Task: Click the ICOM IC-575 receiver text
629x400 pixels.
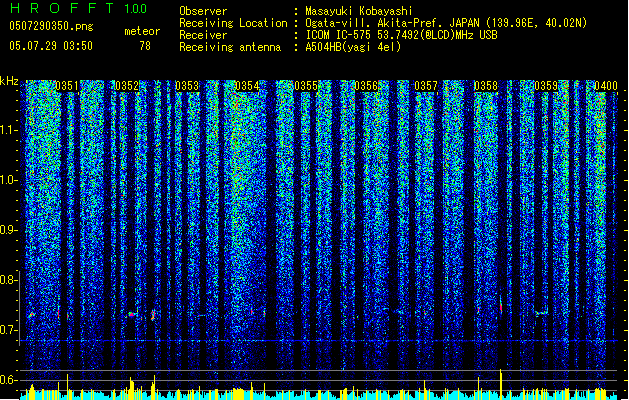Action: (x=401, y=35)
